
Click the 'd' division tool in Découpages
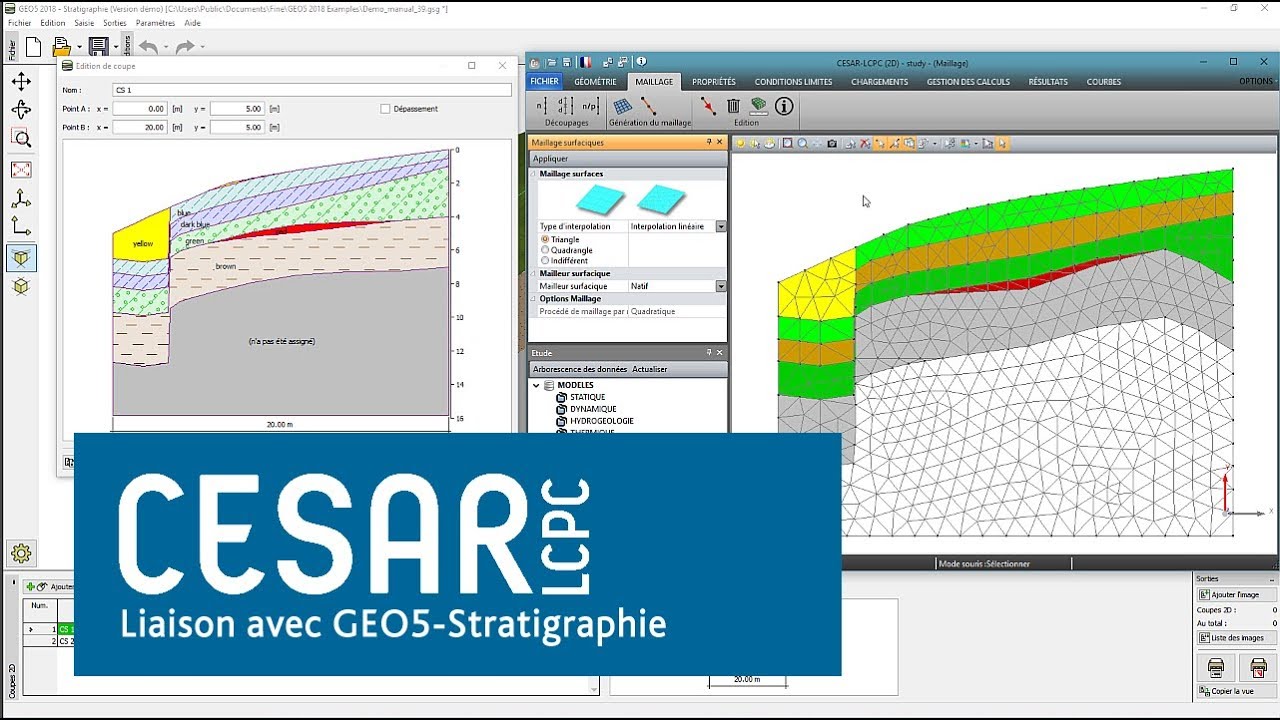point(564,106)
